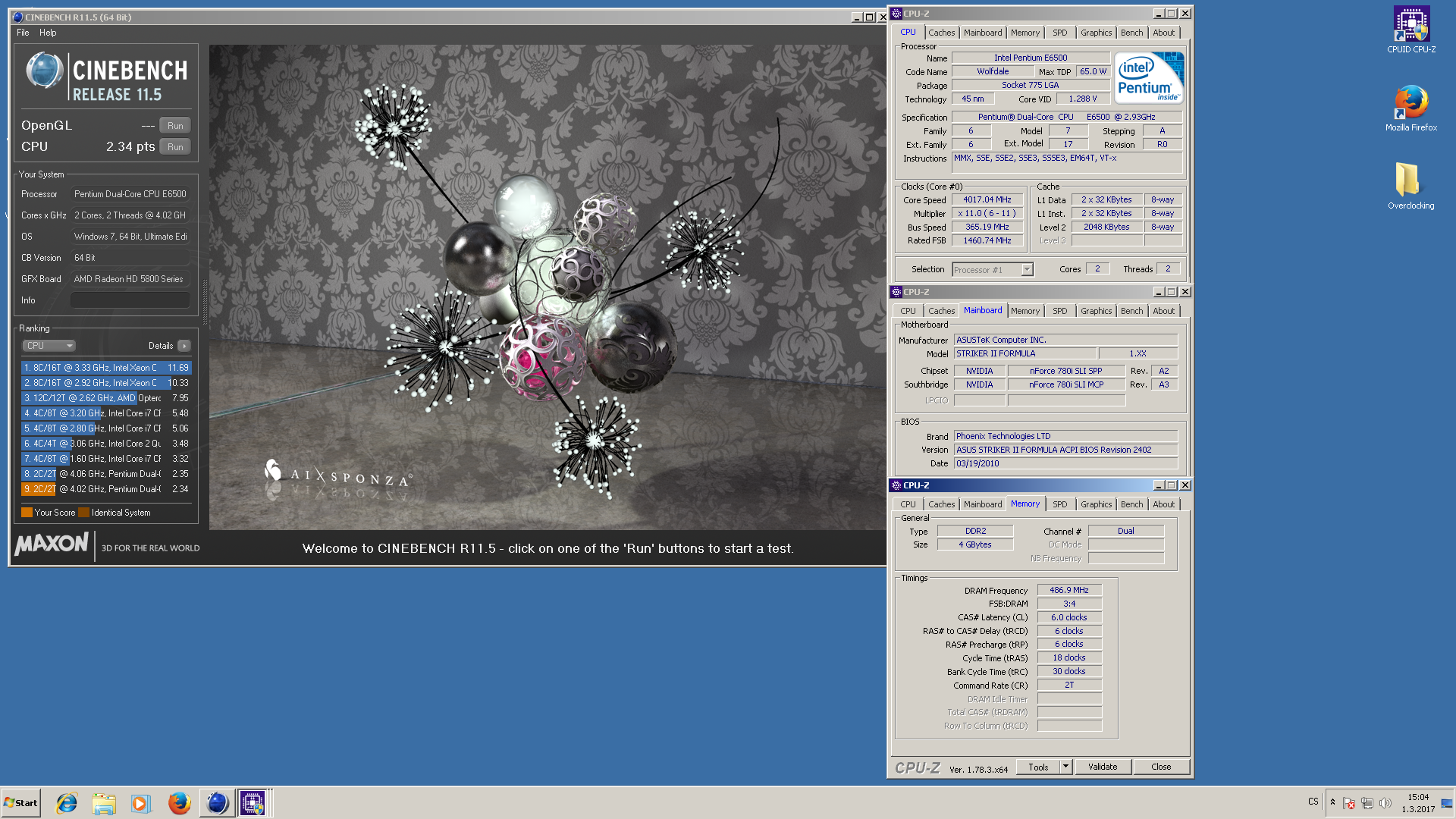This screenshot has width=1456, height=819.
Task: Click the CS language indicator
Action: pos(1313,802)
